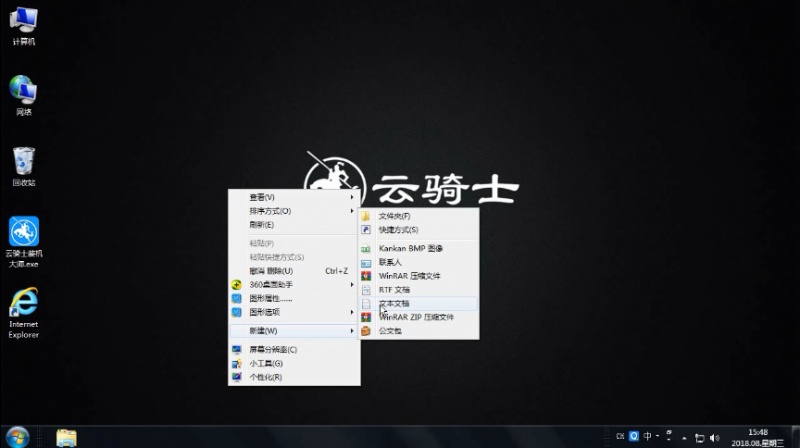The width and height of the screenshot is (800, 448).
Task: Click the blue Q tray icon
Action: pos(634,436)
